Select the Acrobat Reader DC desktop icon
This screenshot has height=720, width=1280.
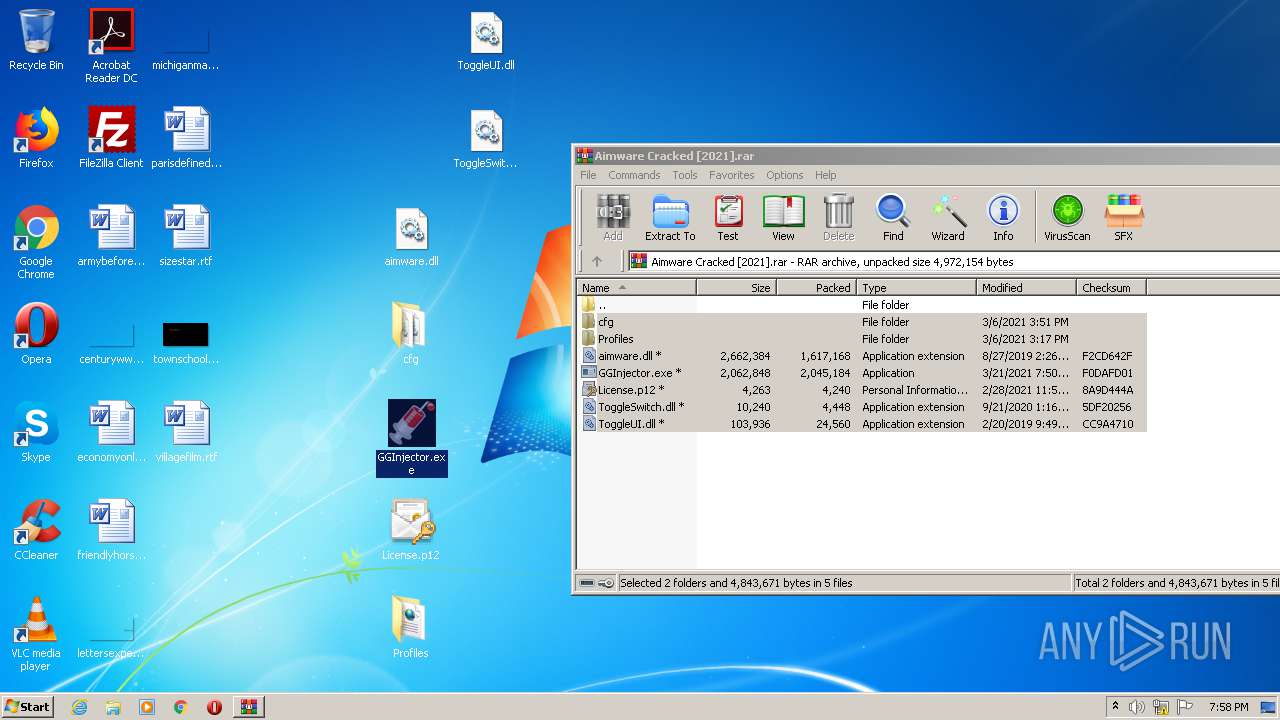111,46
